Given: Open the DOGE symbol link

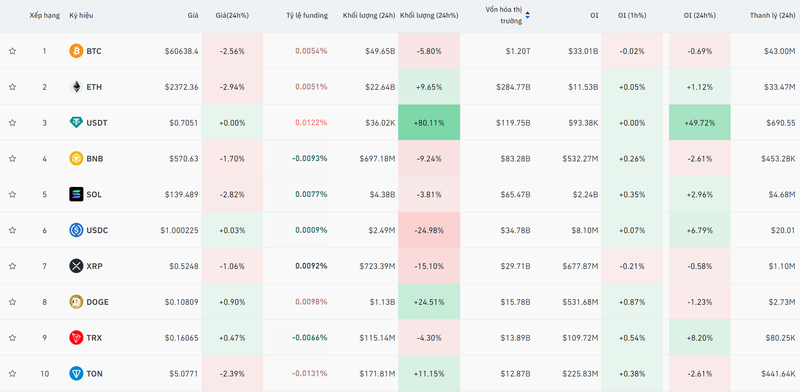Looking at the screenshot, I should coord(97,302).
